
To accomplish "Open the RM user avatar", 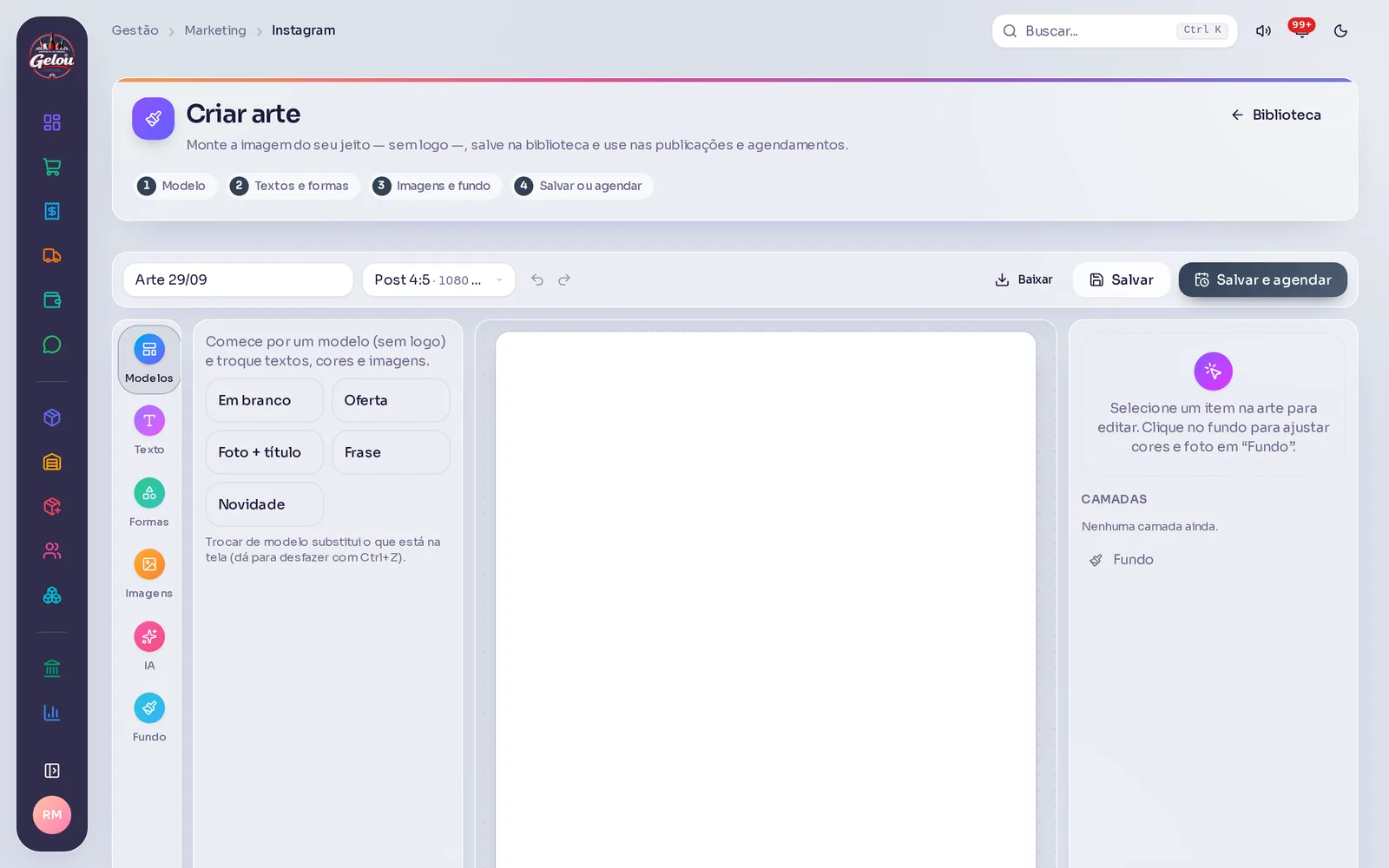I will pyautogui.click(x=52, y=815).
